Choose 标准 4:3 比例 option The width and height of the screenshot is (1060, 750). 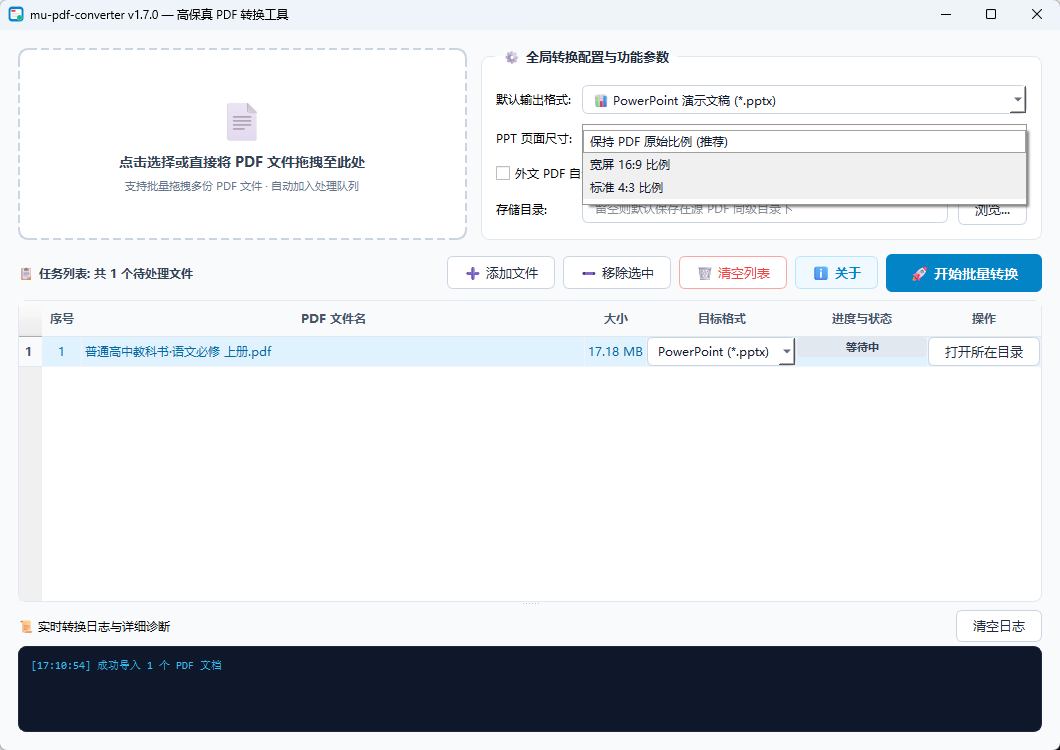tap(804, 187)
